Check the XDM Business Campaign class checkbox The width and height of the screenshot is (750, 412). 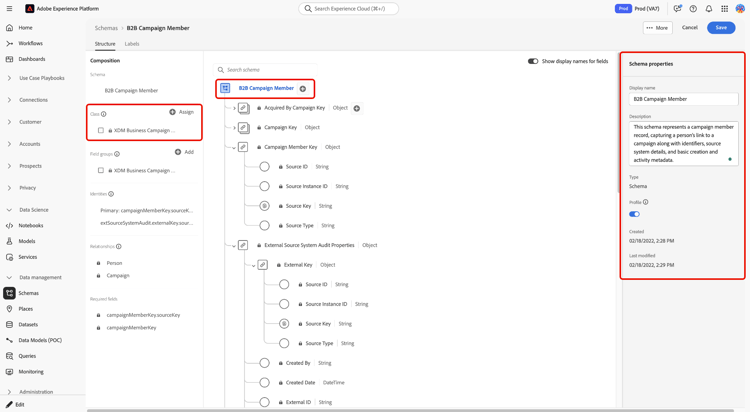tap(100, 131)
